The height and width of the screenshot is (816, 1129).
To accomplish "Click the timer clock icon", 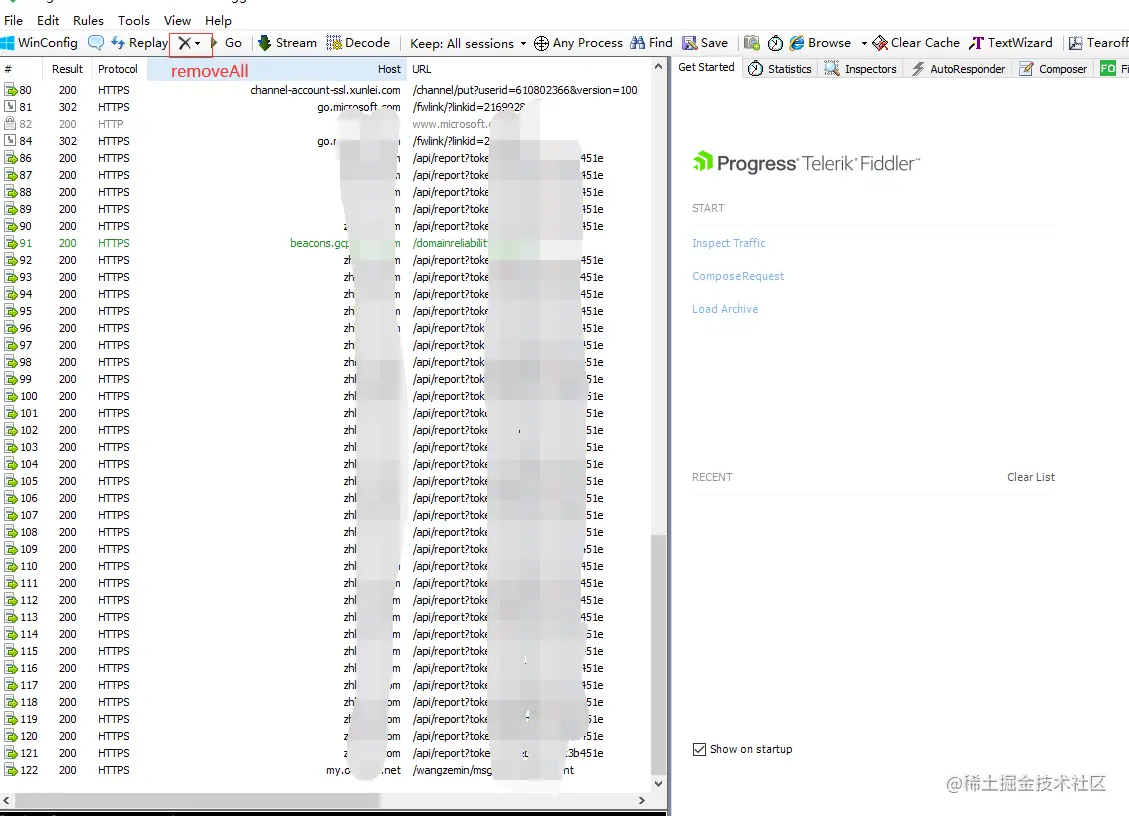I will pyautogui.click(x=775, y=43).
